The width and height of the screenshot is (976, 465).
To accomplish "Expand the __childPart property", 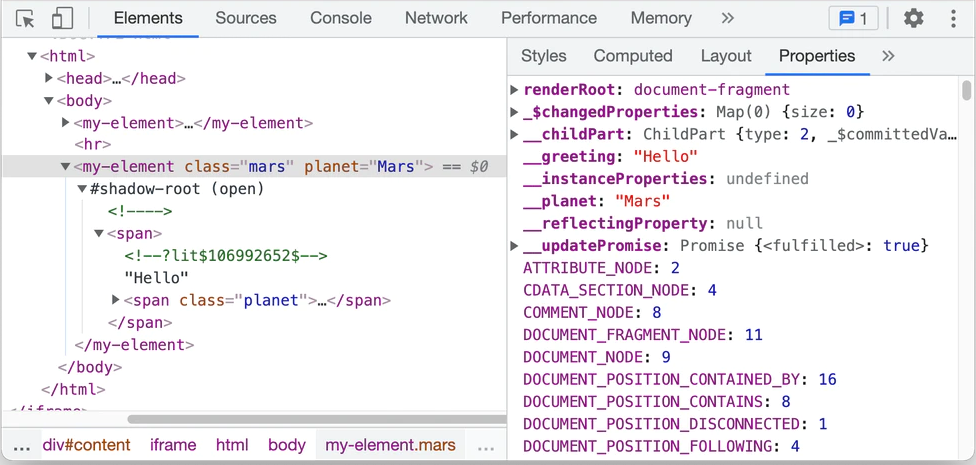I will [515, 134].
